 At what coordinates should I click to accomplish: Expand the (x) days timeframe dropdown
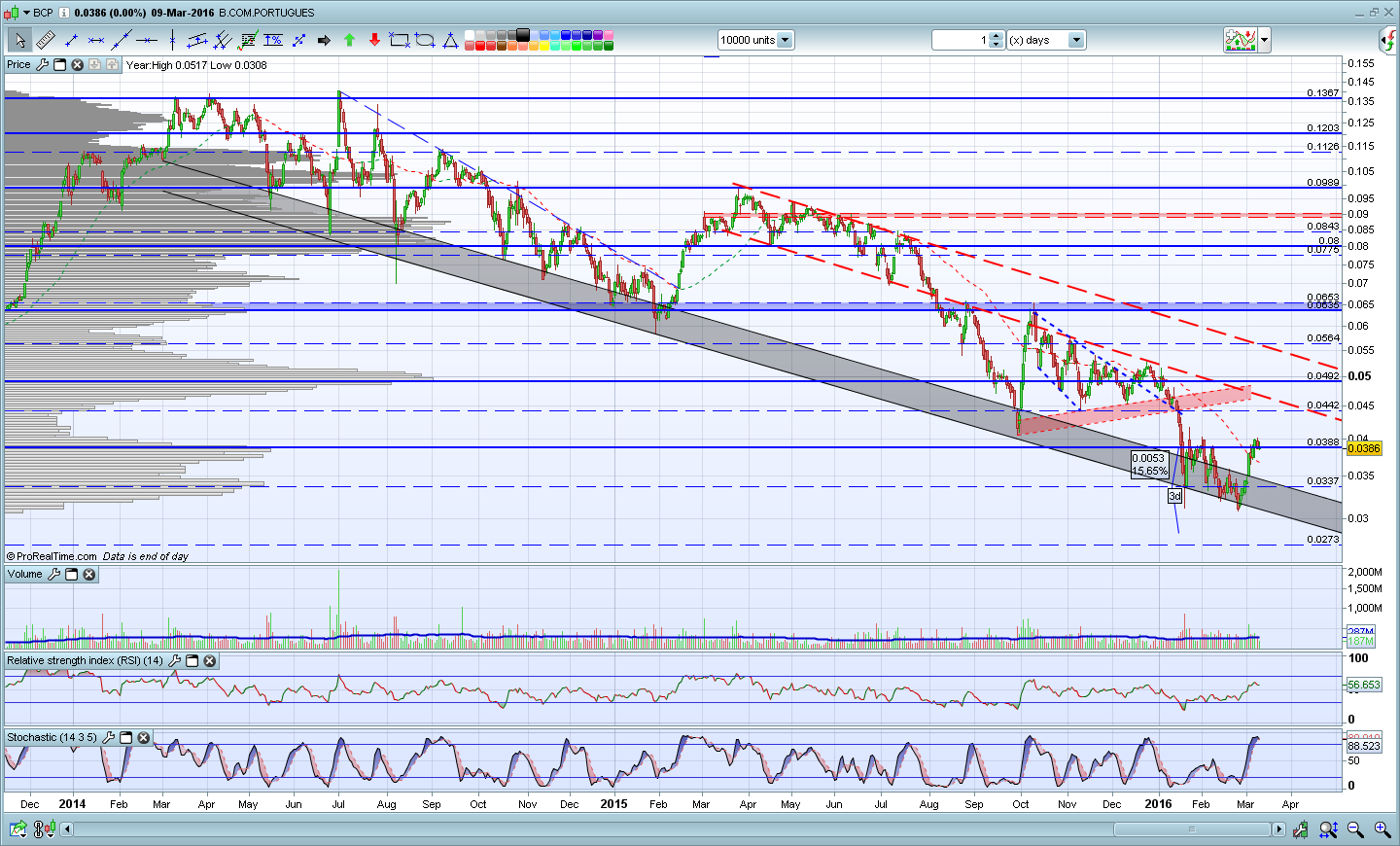coord(1075,40)
